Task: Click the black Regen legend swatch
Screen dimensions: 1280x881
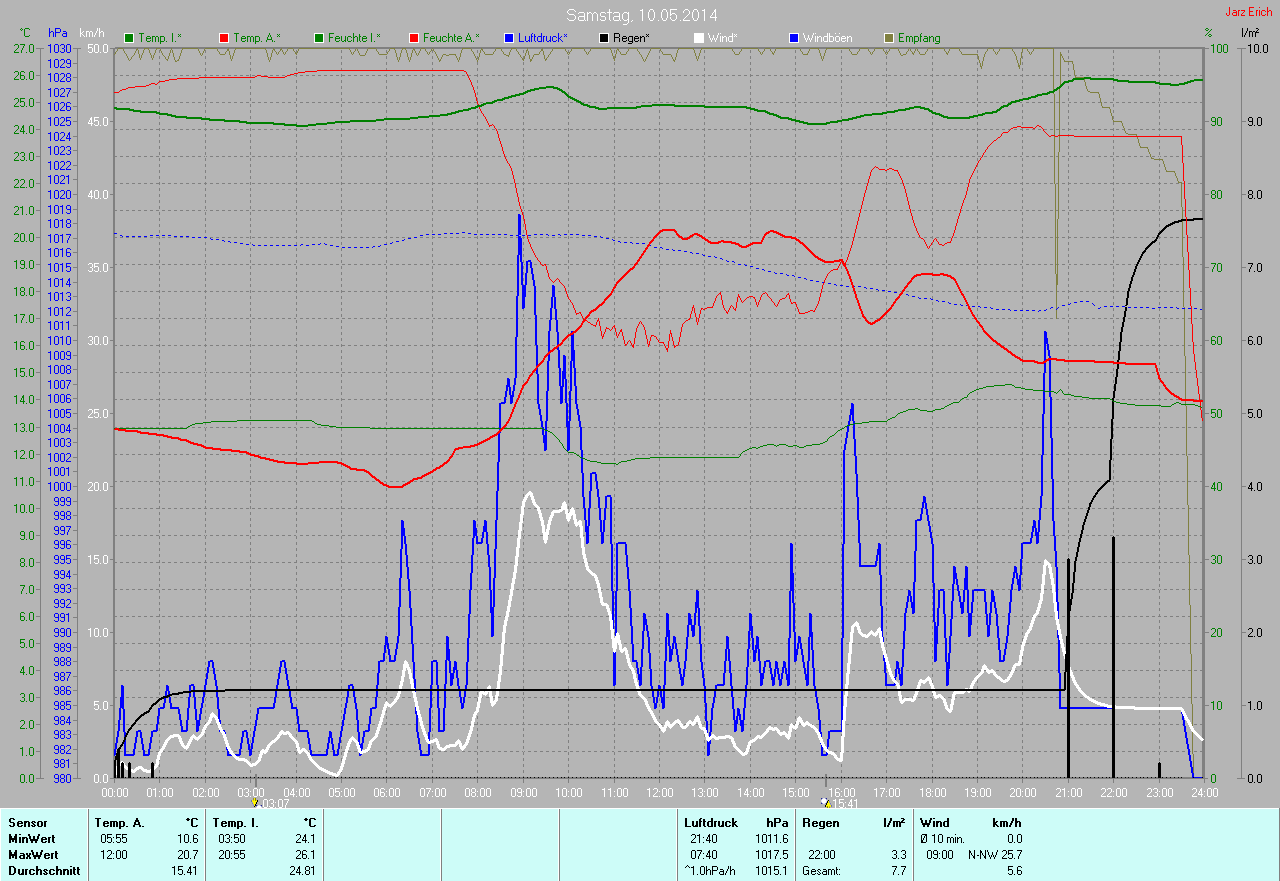Action: pyautogui.click(x=603, y=38)
